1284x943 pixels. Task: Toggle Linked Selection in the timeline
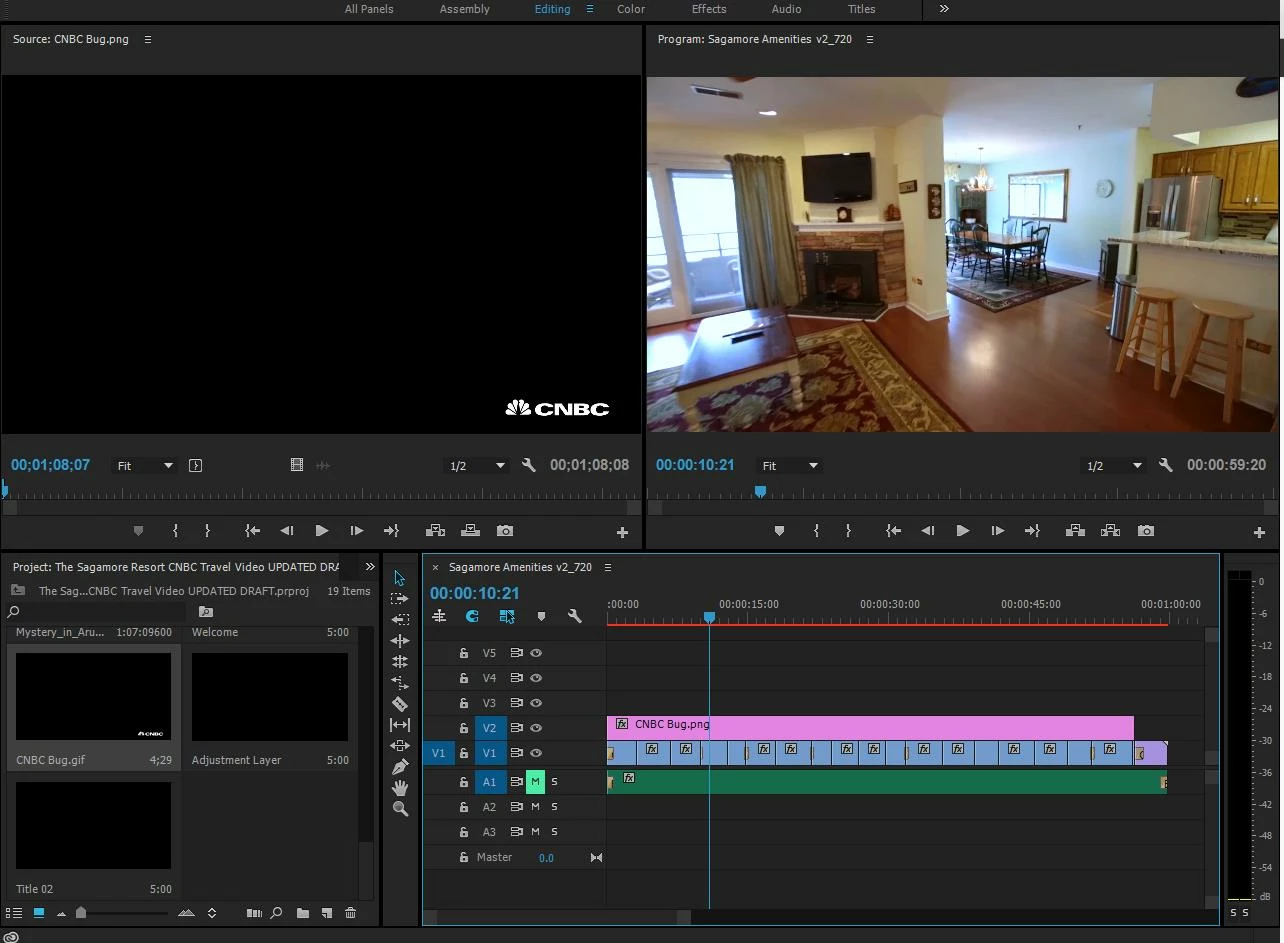pos(507,617)
